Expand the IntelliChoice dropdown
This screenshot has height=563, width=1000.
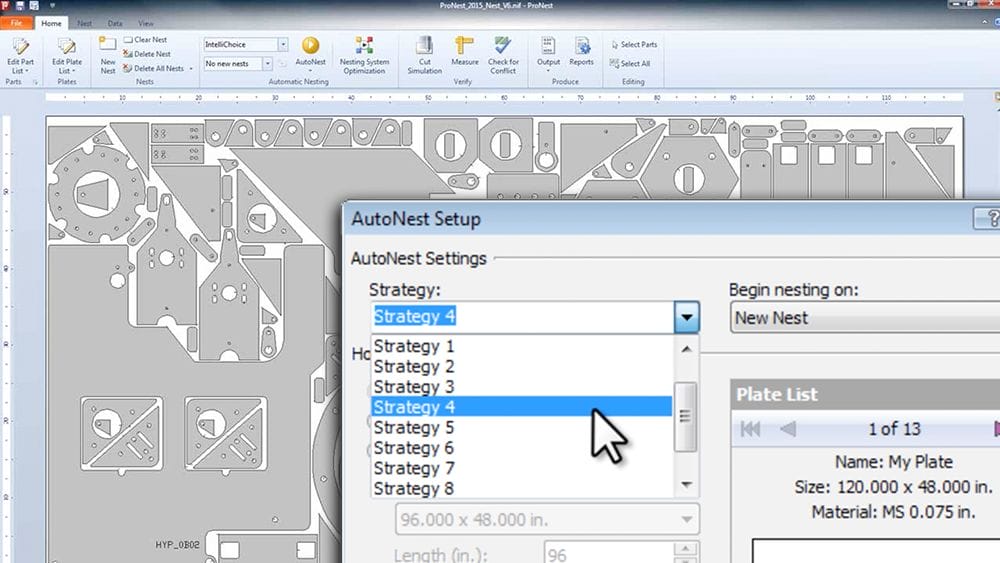[284, 45]
